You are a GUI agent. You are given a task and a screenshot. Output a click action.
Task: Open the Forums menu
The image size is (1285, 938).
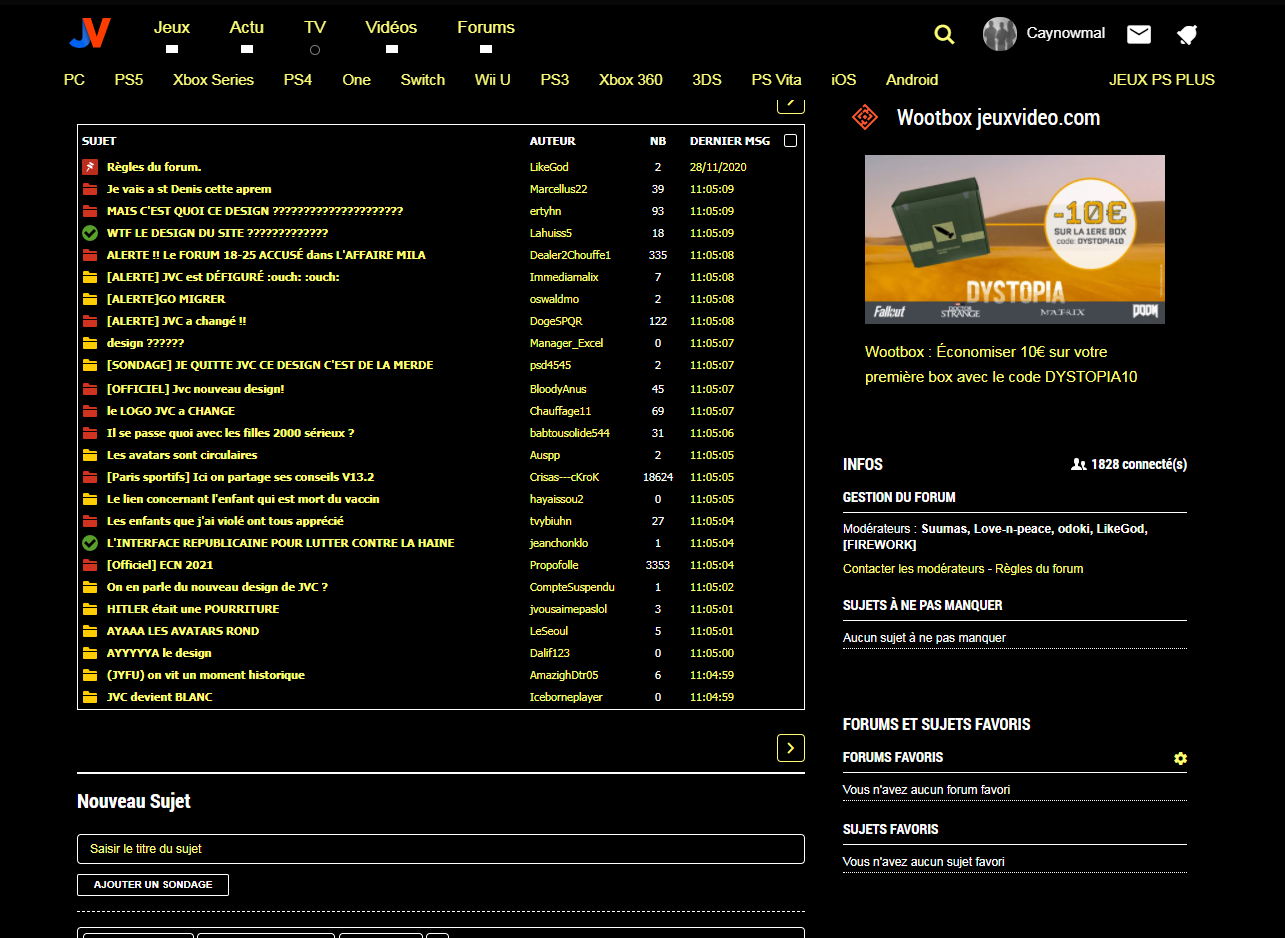(486, 28)
